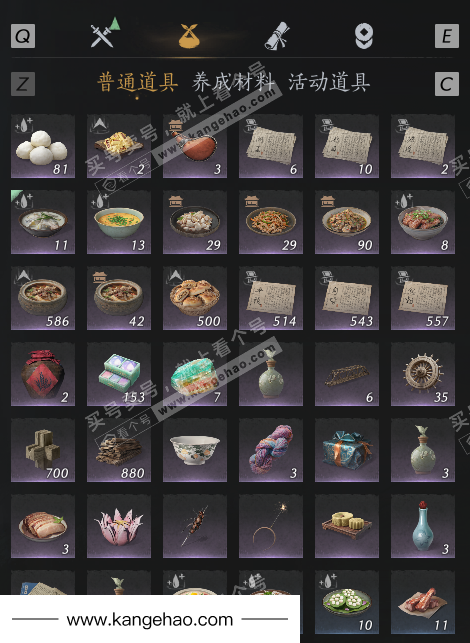Select the pink lotus flower item
470x643 pixels.
(x=119, y=526)
